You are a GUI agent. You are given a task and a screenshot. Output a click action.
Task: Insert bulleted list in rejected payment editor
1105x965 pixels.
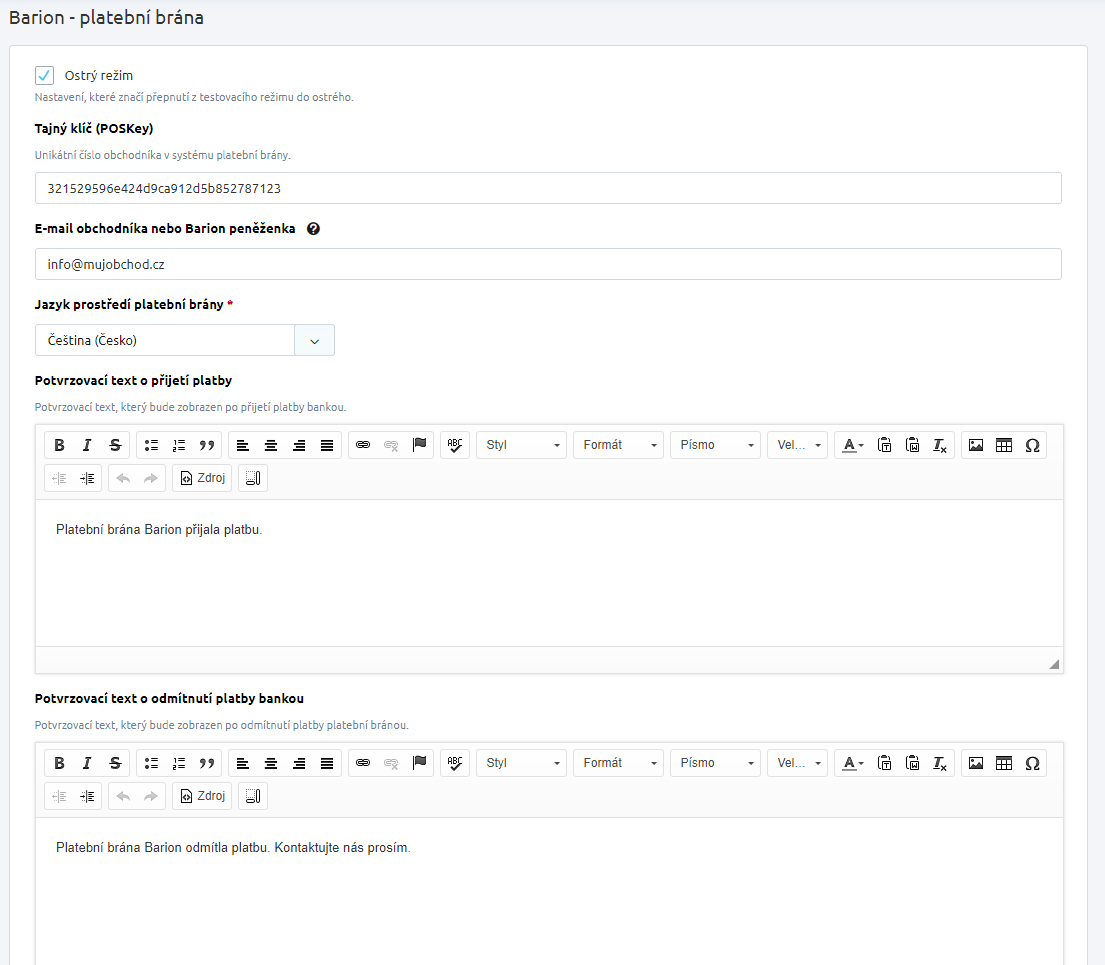[x=151, y=763]
